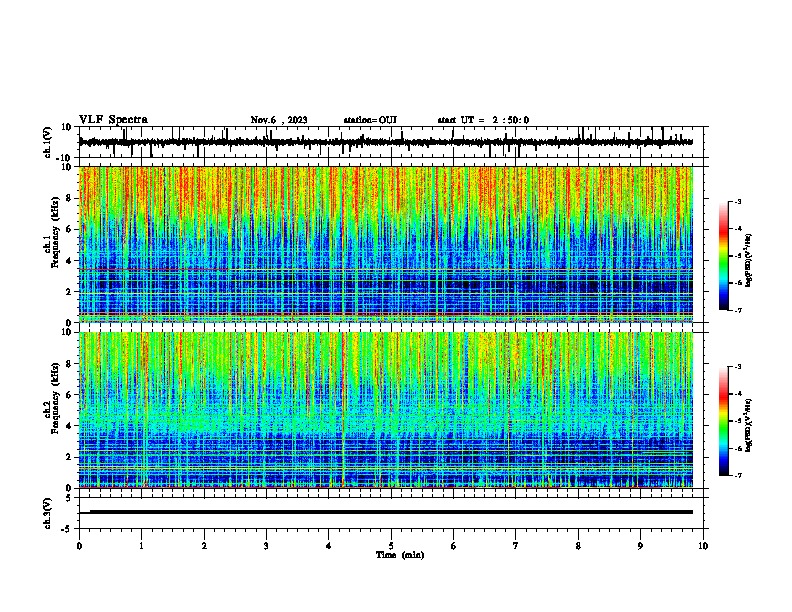Viewport: 792px width, 612px height.
Task: Click the "6" tick on time axis
Action: point(454,546)
